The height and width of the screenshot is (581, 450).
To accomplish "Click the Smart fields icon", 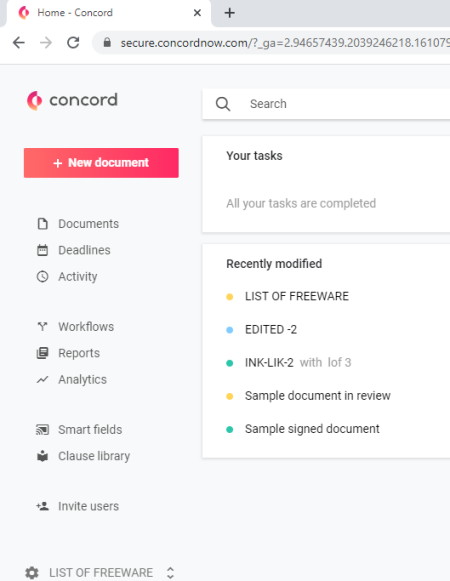I will (43, 429).
